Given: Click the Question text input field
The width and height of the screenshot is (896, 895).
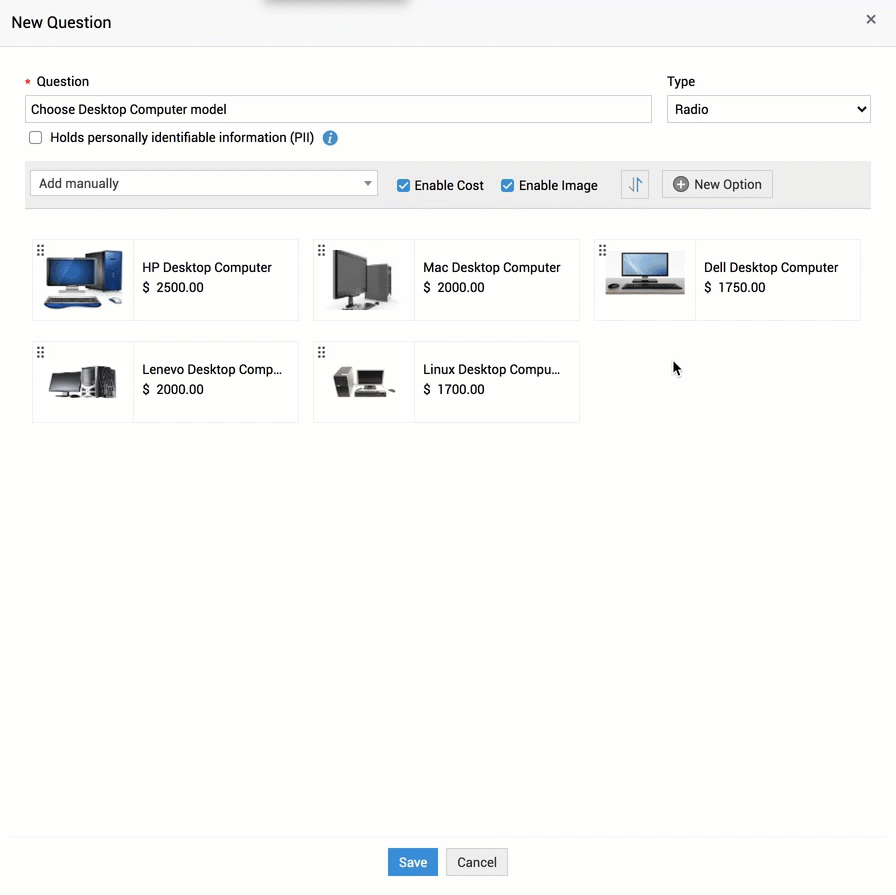Looking at the screenshot, I should 338,109.
